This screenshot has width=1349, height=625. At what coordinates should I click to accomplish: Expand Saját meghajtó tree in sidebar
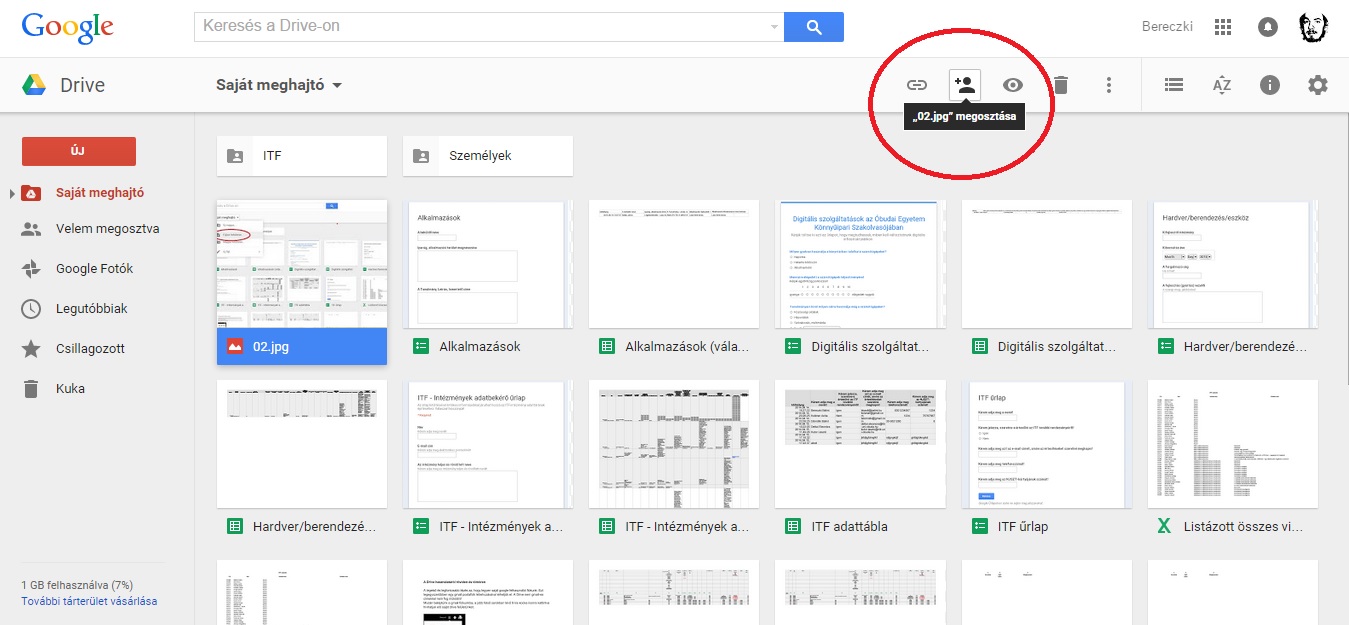[12, 193]
